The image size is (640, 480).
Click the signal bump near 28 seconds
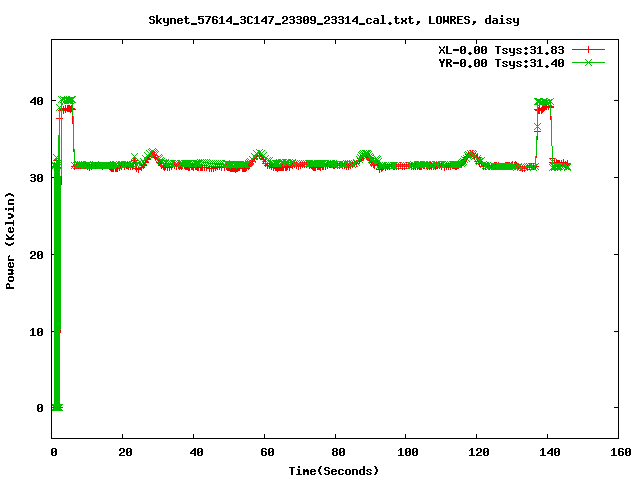(x=151, y=155)
